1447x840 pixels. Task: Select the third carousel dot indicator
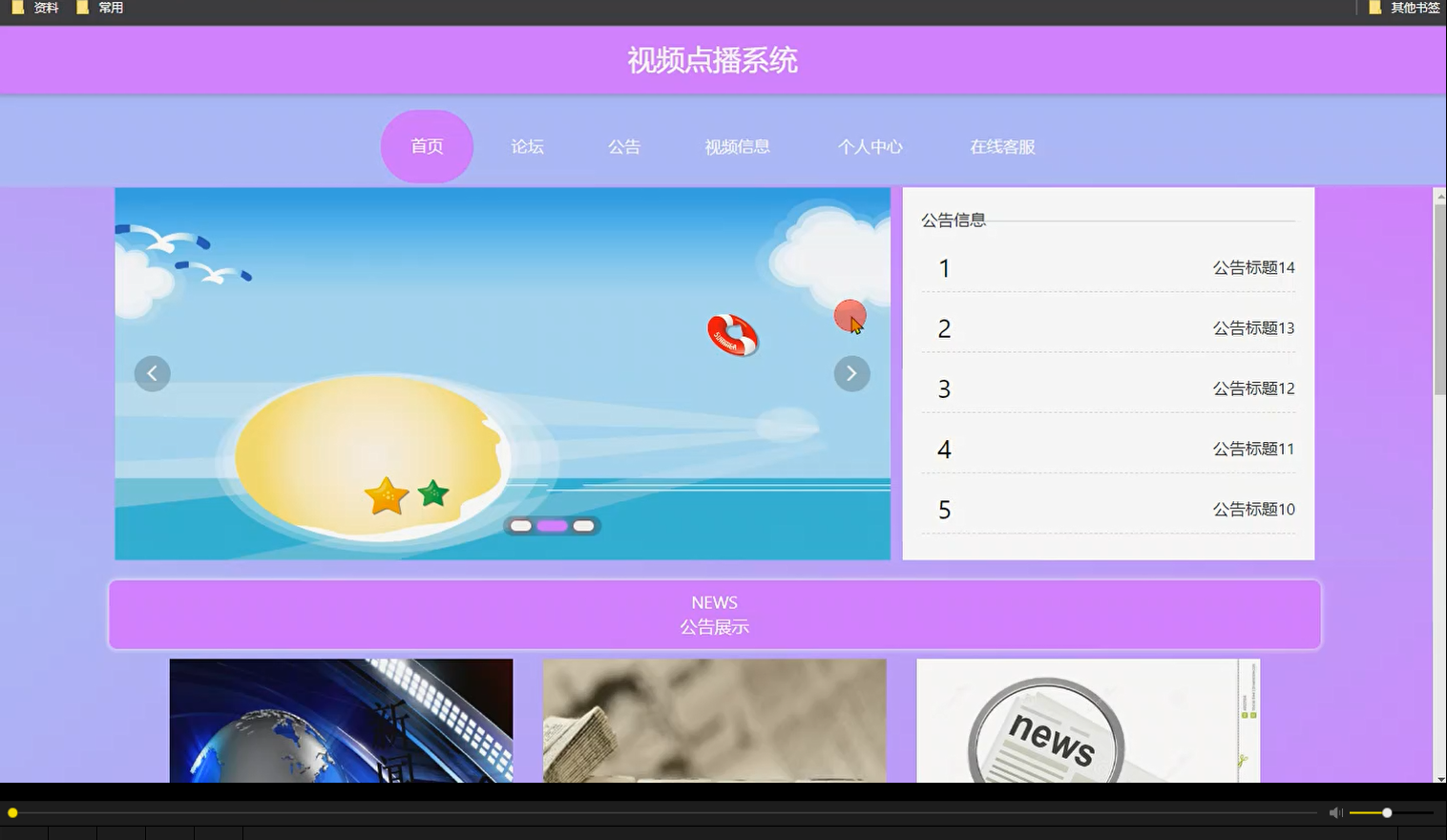[583, 525]
